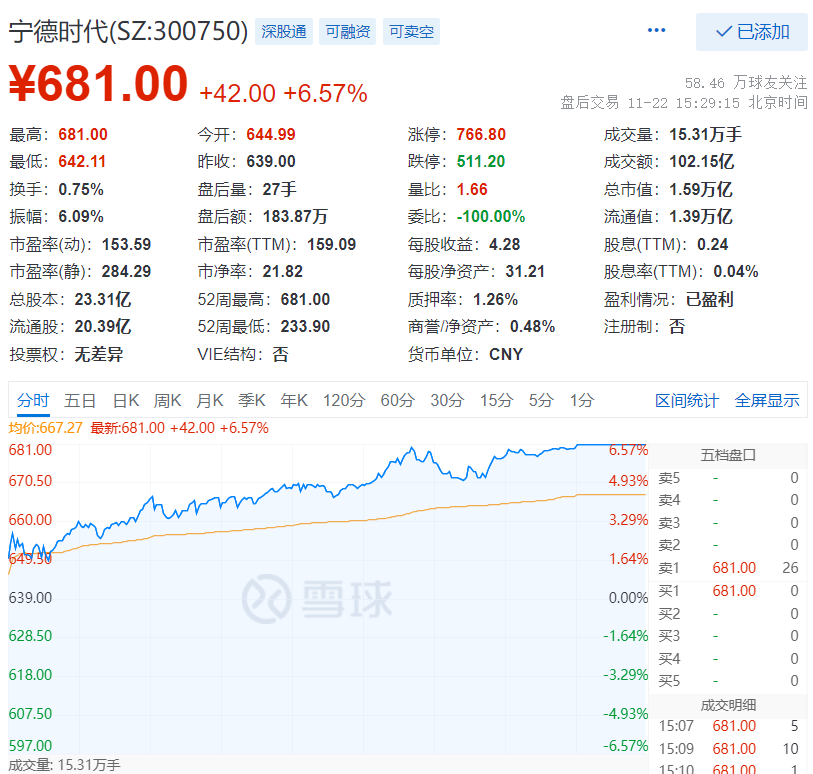Click the 每股净资产 value 31.21
813x774 pixels.
525,272
